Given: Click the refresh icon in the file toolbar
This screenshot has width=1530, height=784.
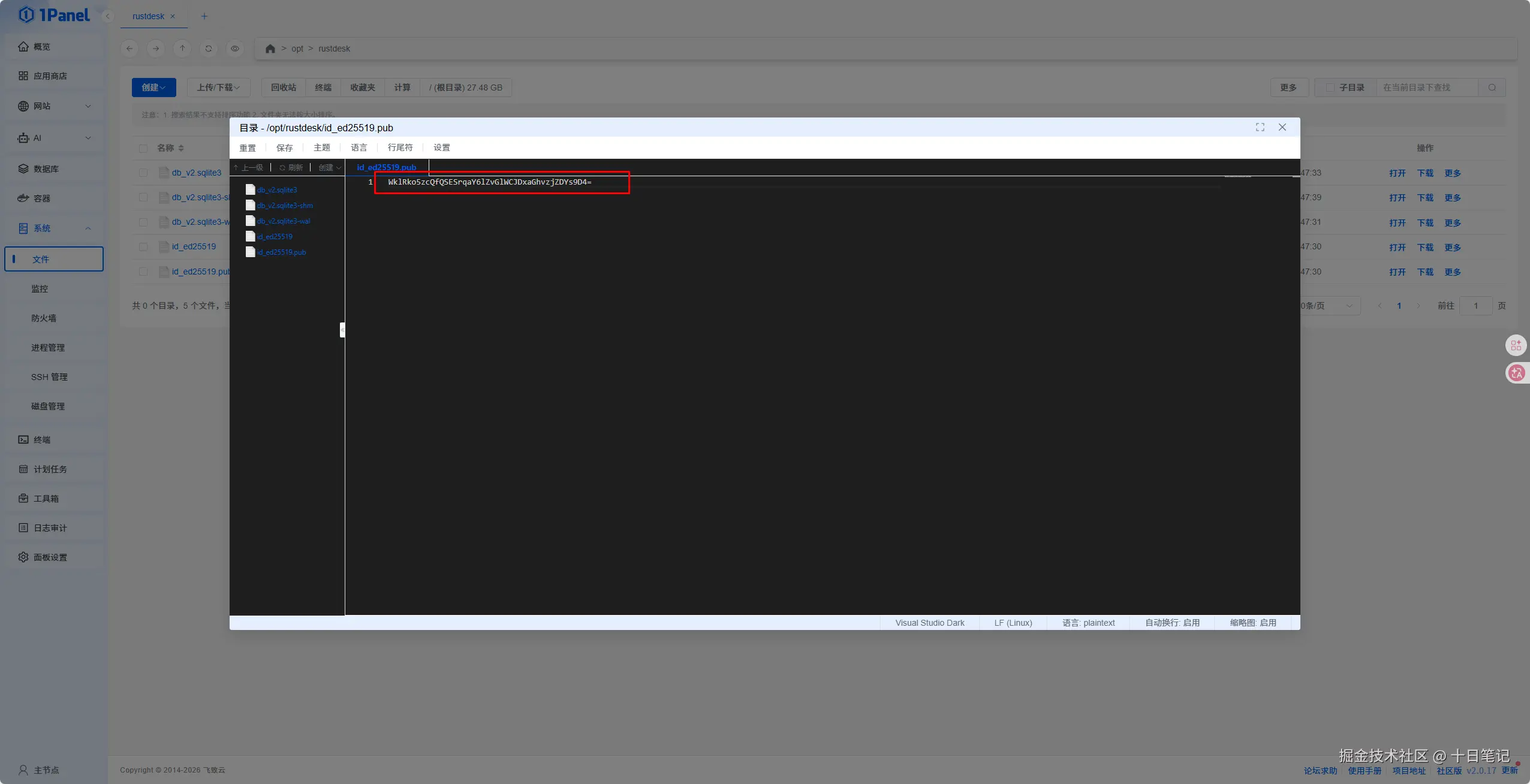Looking at the screenshot, I should pyautogui.click(x=208, y=49).
